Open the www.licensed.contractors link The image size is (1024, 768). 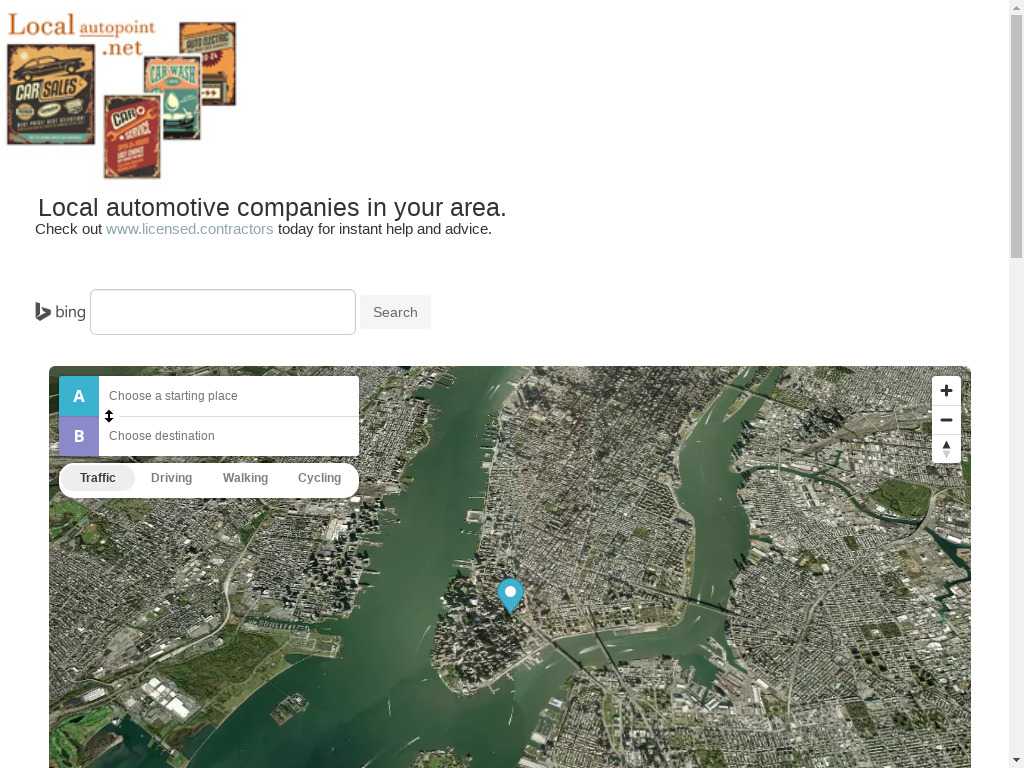click(x=189, y=229)
